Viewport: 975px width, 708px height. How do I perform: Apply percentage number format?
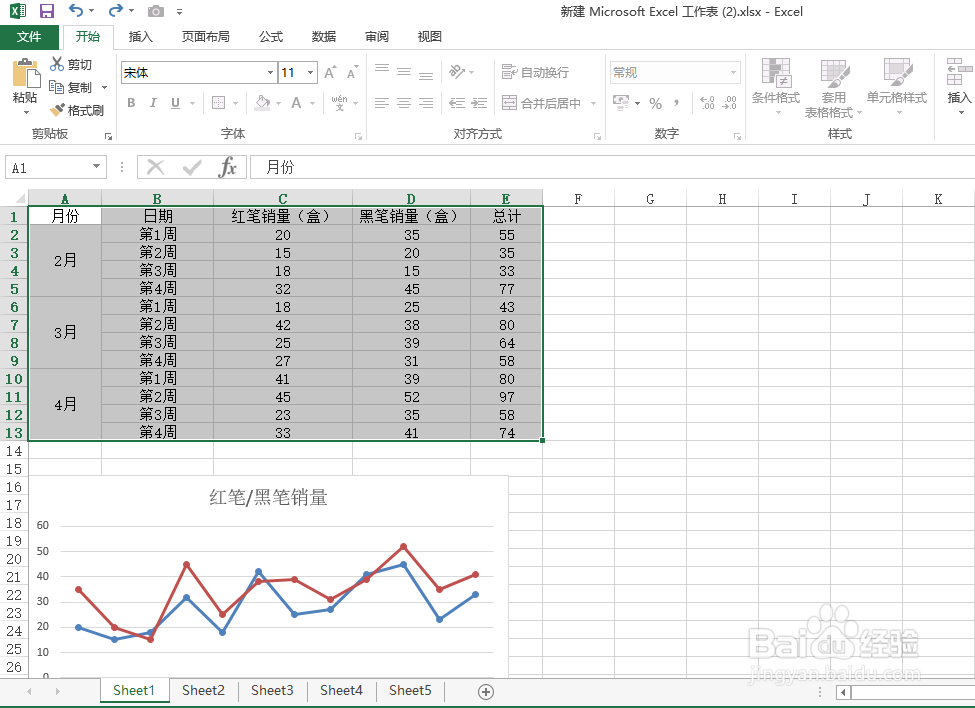coord(656,103)
